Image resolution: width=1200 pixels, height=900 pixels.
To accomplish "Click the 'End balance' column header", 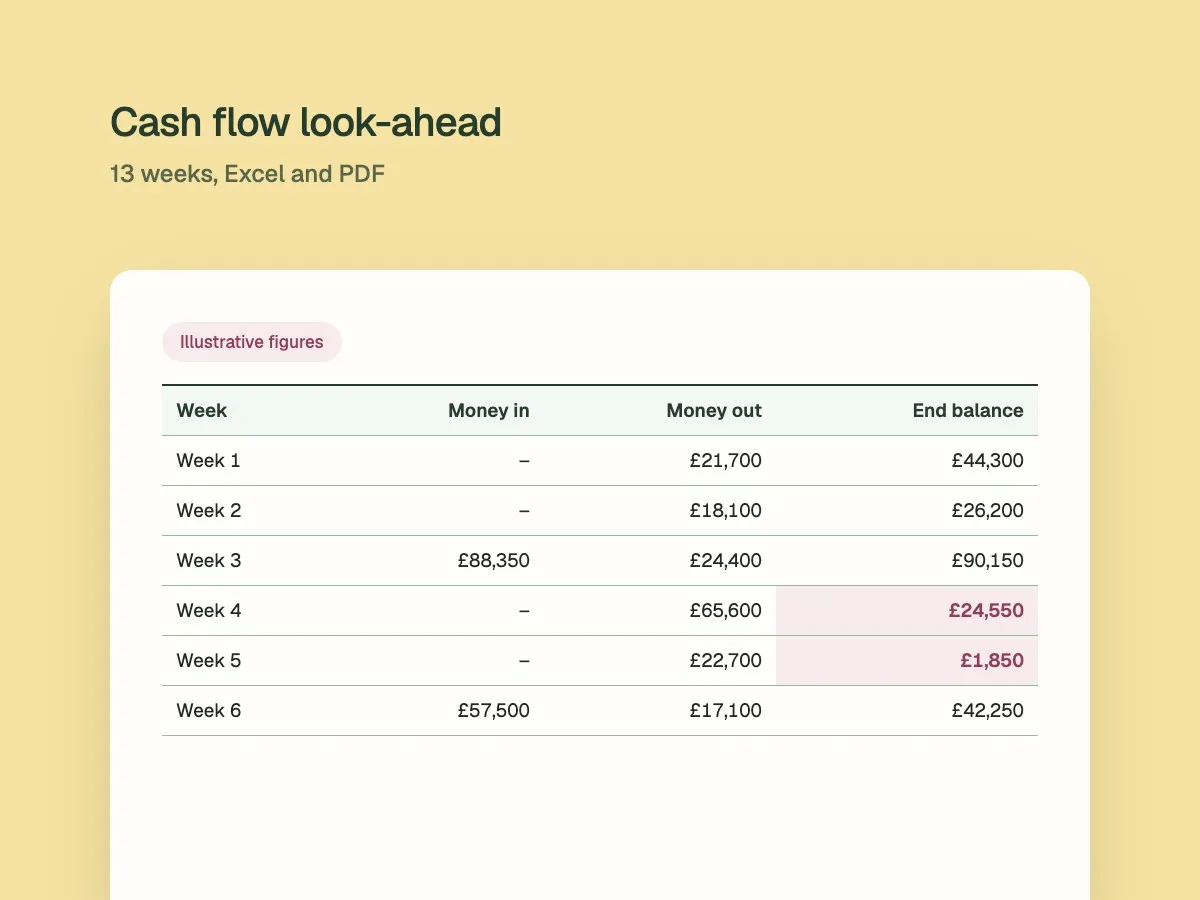I will point(968,410).
